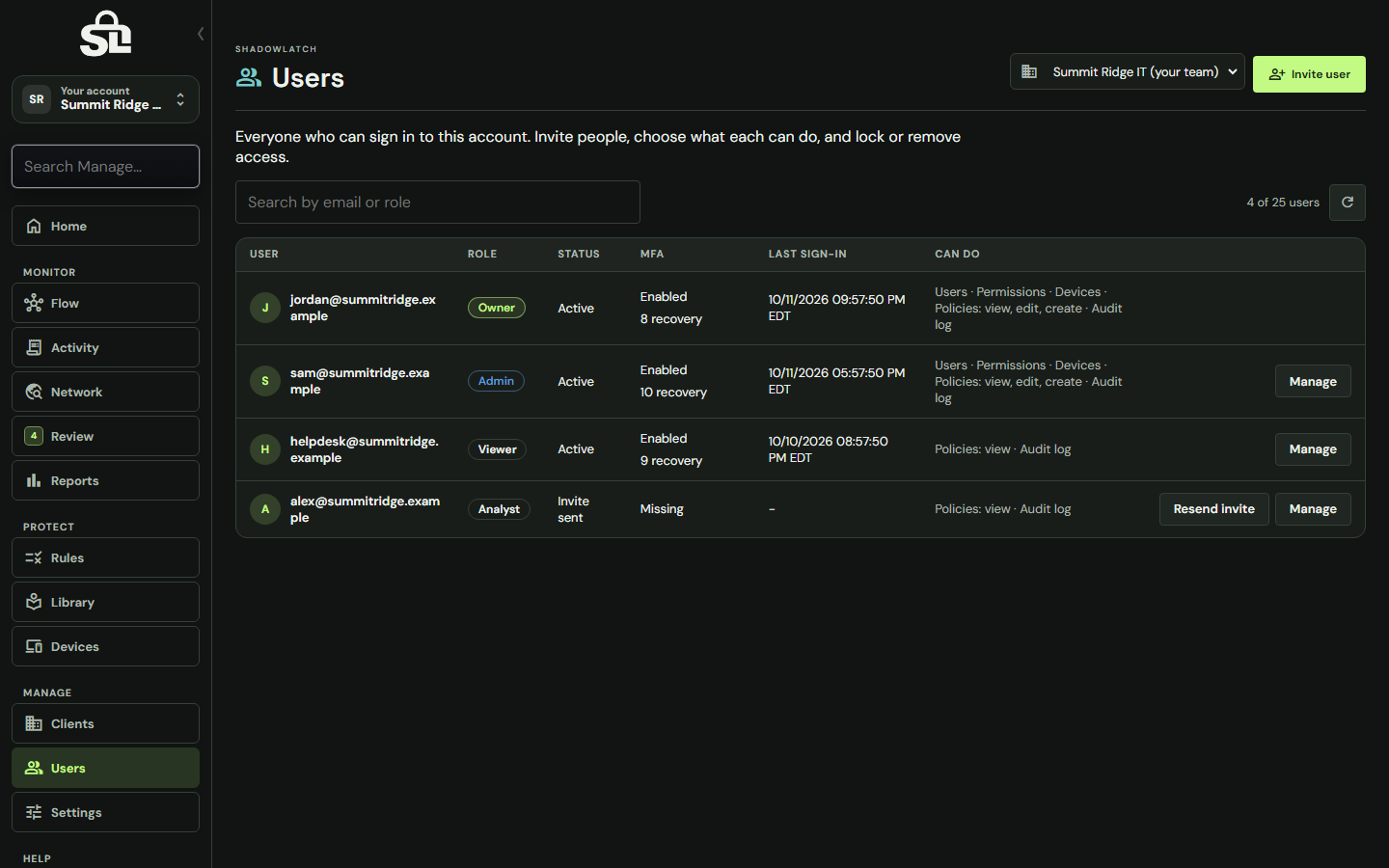This screenshot has width=1389, height=868.
Task: Click the Admin role badge
Action: click(496, 381)
